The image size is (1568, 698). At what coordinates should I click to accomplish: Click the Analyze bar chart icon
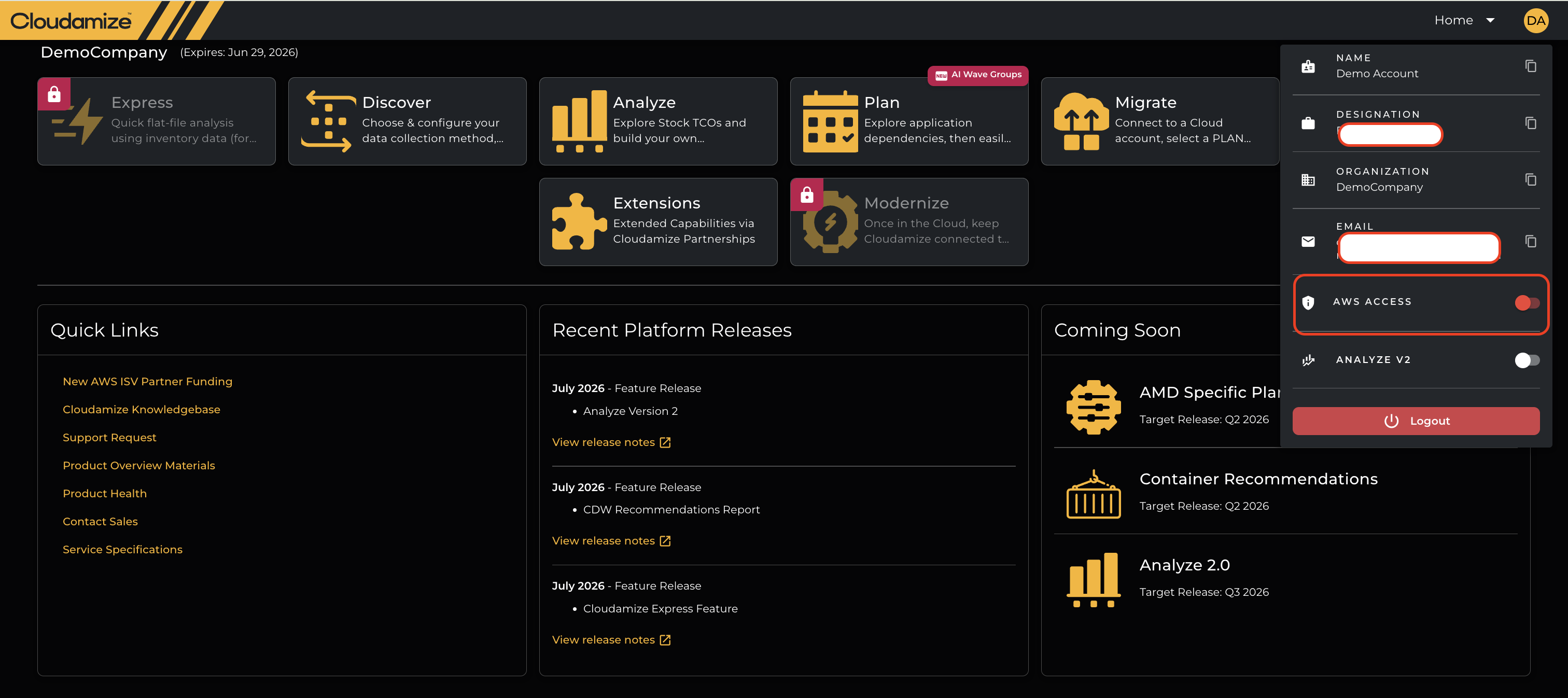pos(580,121)
